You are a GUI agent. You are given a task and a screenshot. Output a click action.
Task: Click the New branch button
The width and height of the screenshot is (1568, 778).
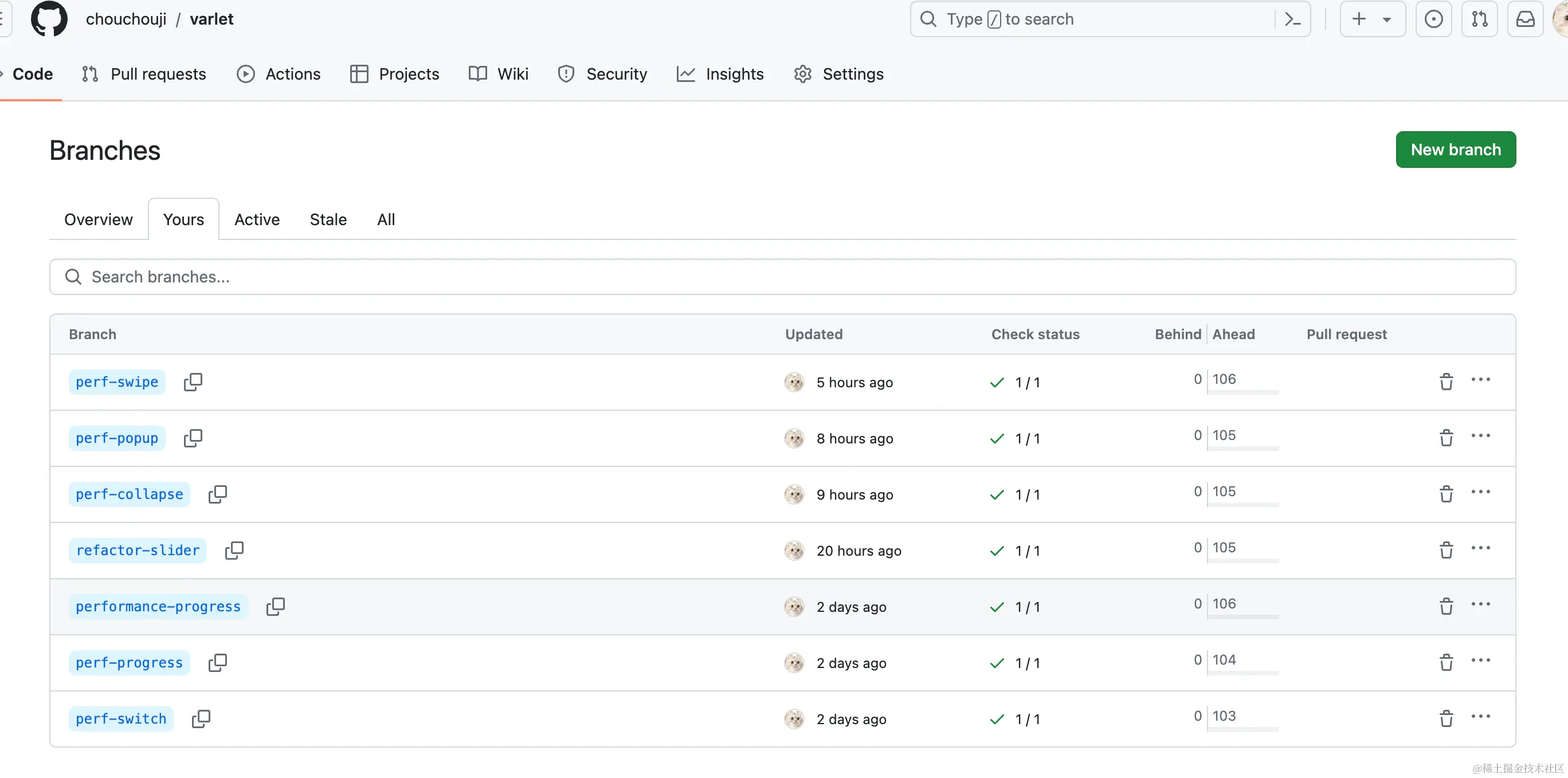pyautogui.click(x=1456, y=150)
